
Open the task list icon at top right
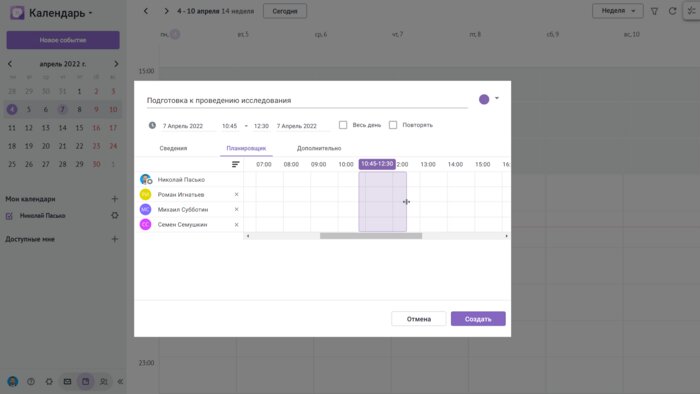[691, 11]
